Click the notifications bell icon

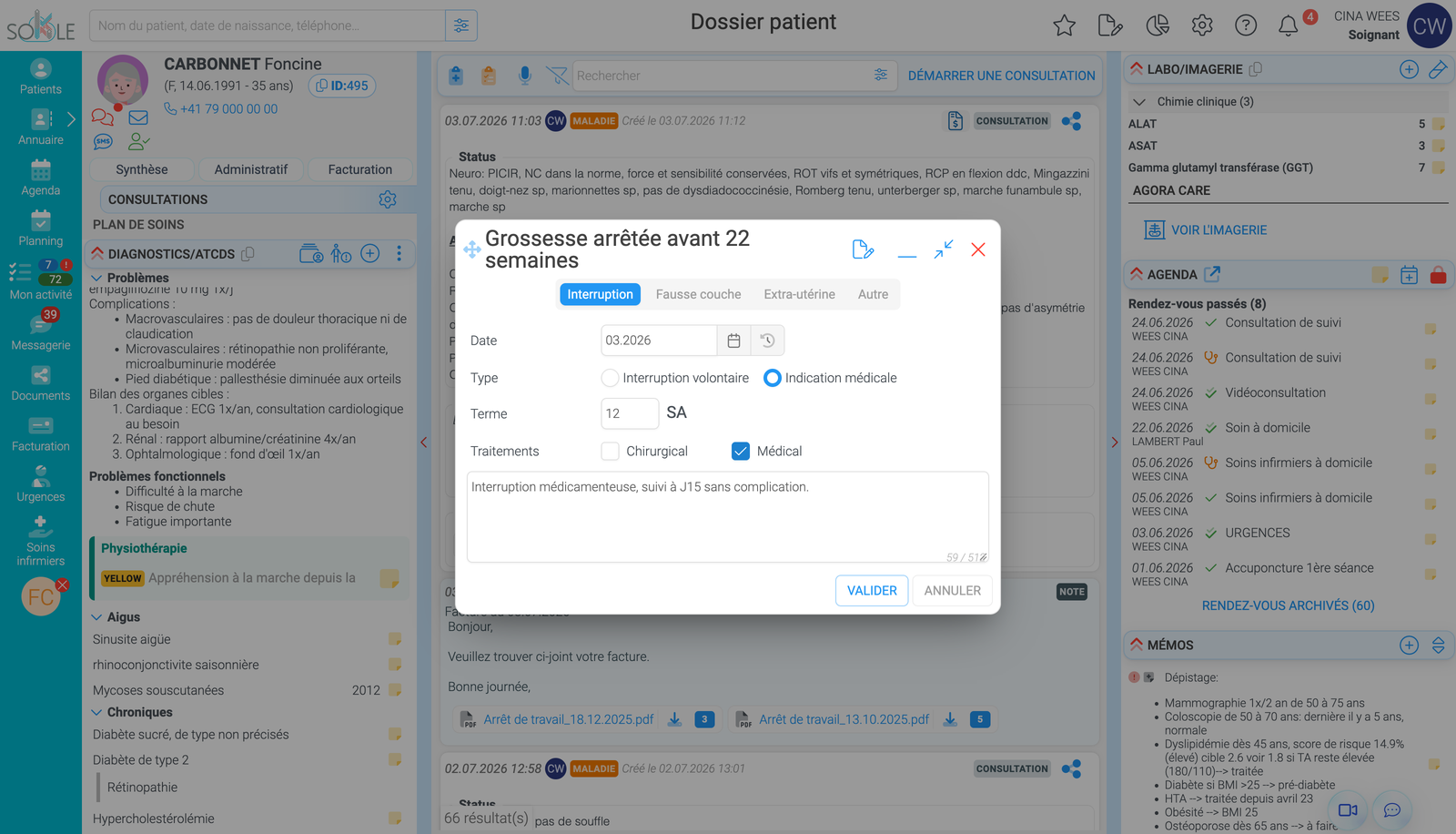tap(1288, 25)
